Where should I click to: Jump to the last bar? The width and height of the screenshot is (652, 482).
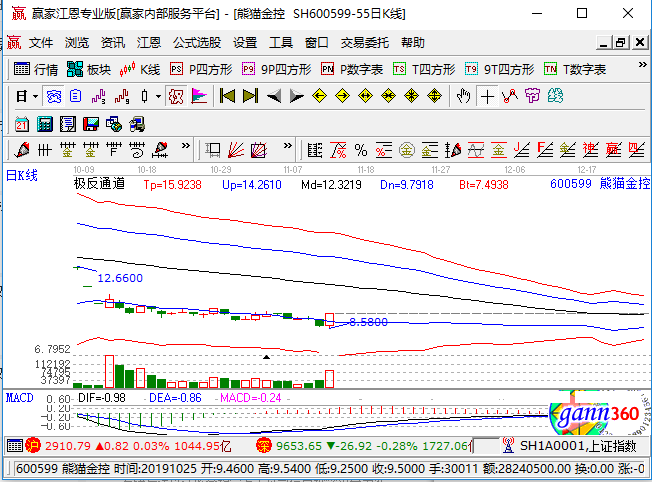[x=250, y=96]
